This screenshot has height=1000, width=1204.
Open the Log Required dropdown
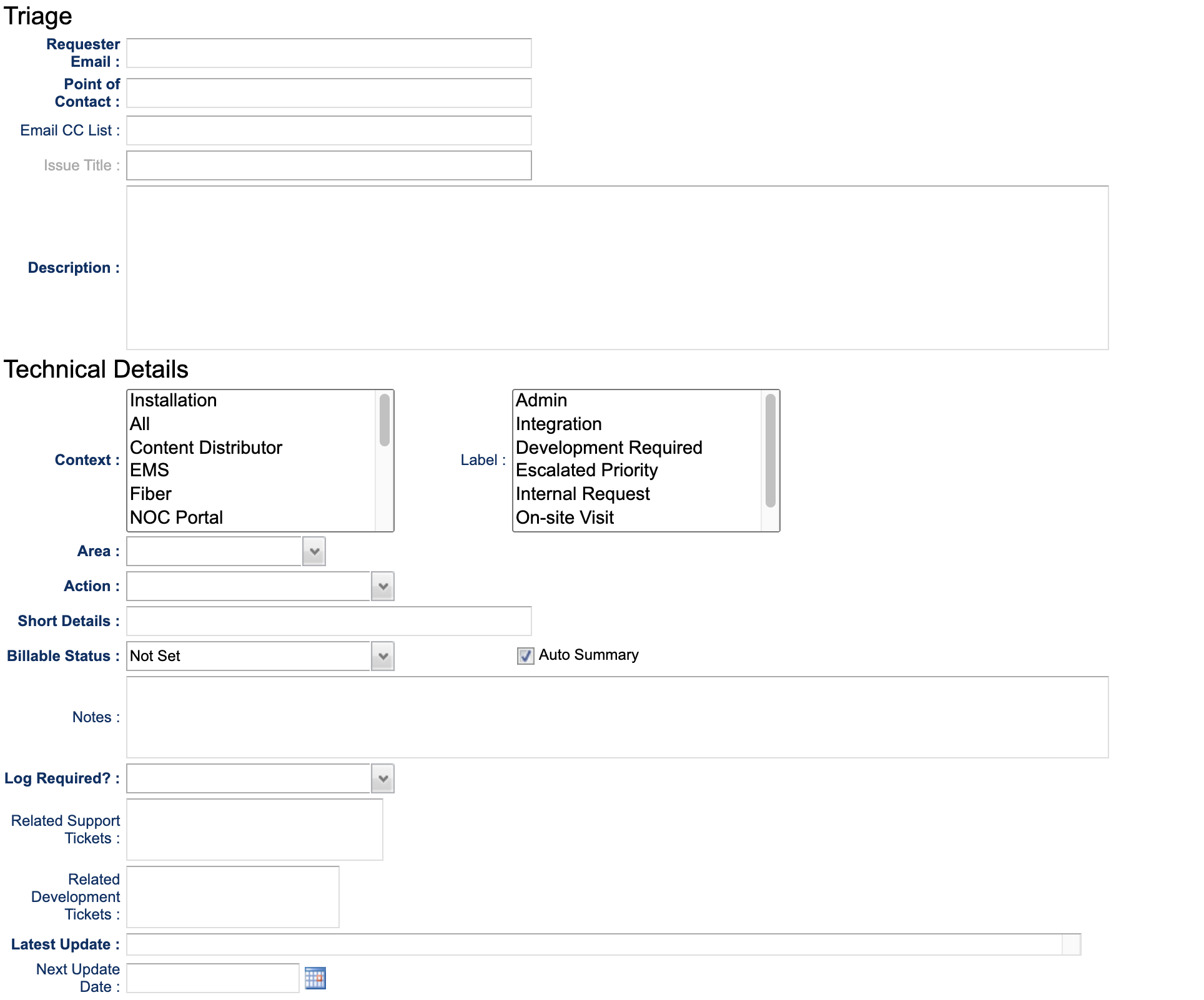point(382,778)
